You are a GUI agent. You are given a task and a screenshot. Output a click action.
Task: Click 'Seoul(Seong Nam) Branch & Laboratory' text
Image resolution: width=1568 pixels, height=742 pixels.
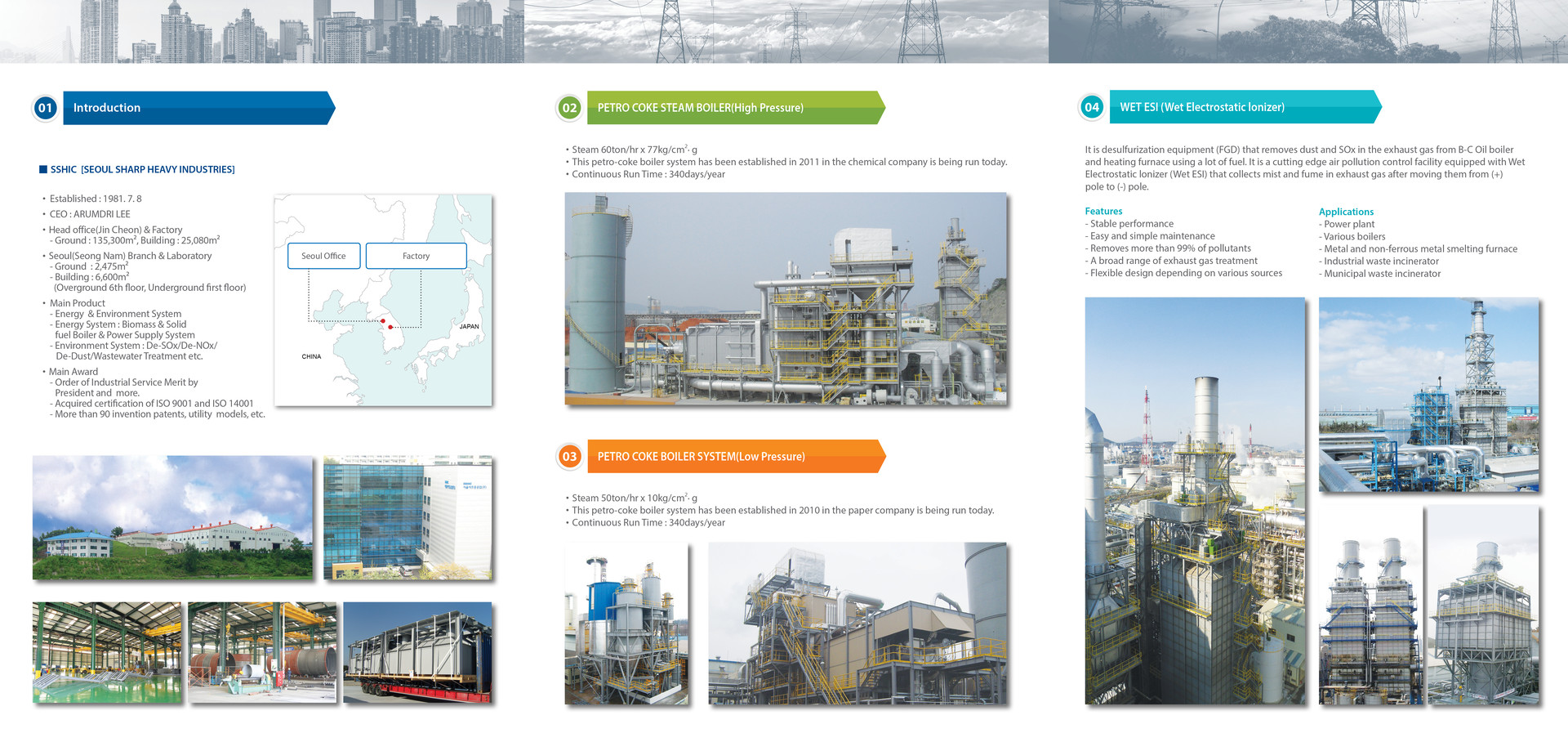coord(130,256)
